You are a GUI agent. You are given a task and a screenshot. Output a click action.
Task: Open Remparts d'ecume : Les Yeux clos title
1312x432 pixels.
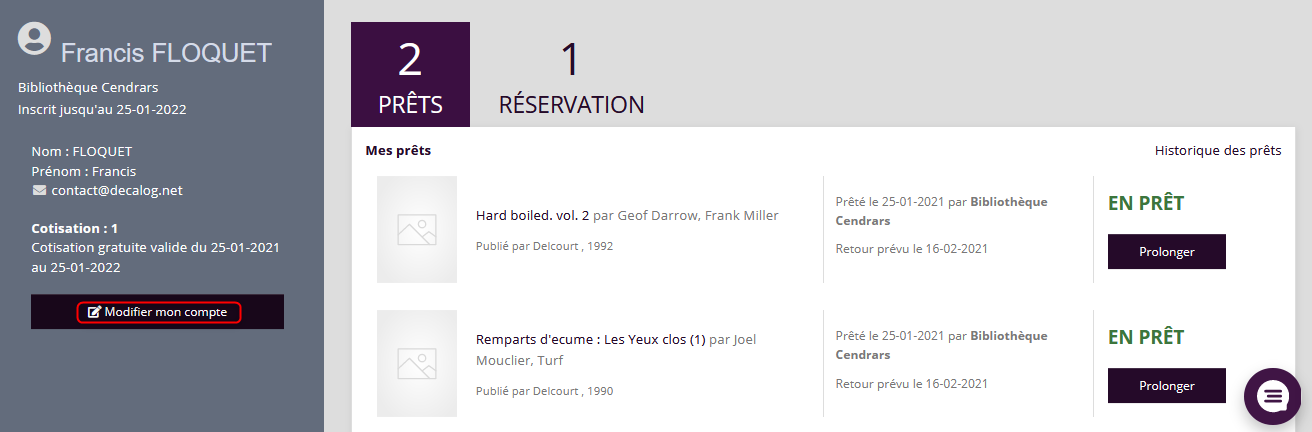coord(590,339)
